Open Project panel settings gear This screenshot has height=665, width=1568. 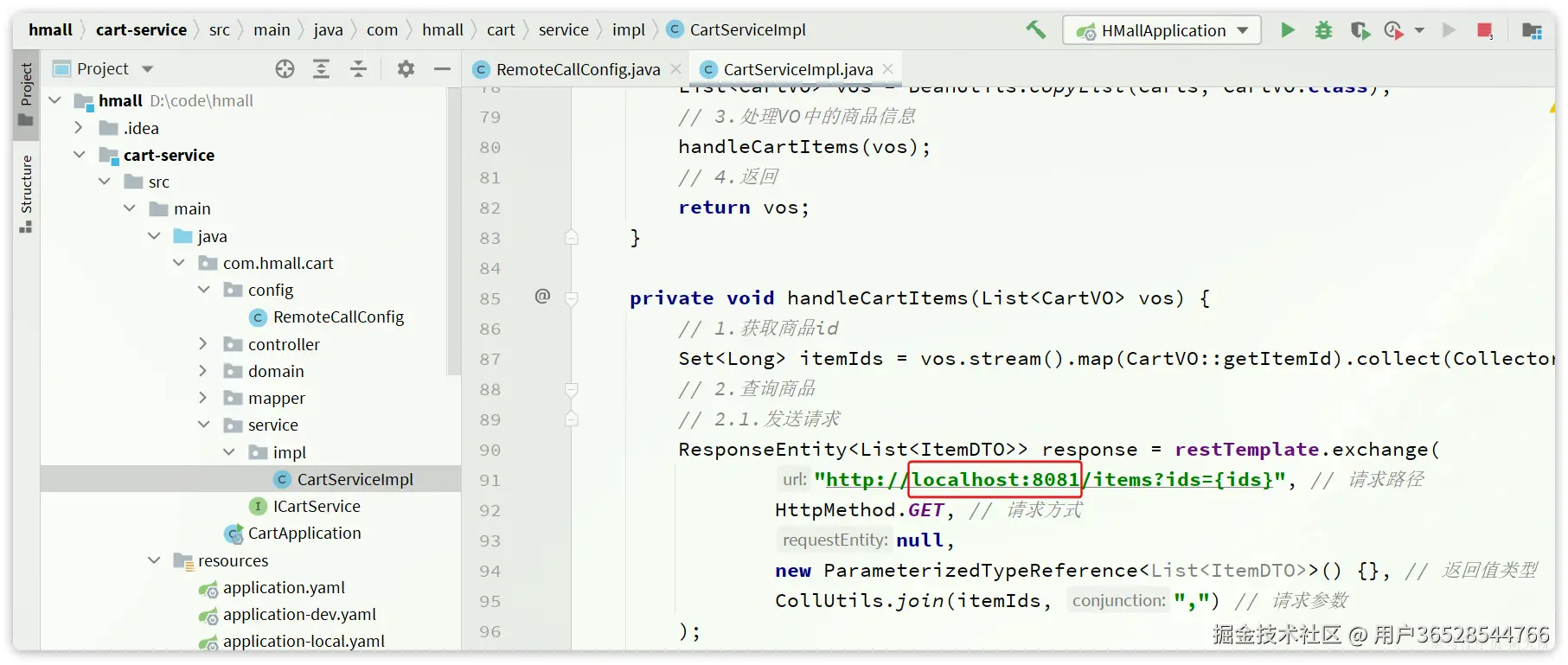pyautogui.click(x=406, y=69)
